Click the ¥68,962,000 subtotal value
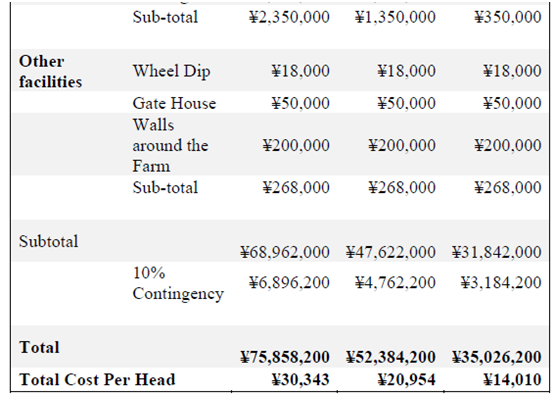The height and width of the screenshot is (398, 557). (x=285, y=252)
